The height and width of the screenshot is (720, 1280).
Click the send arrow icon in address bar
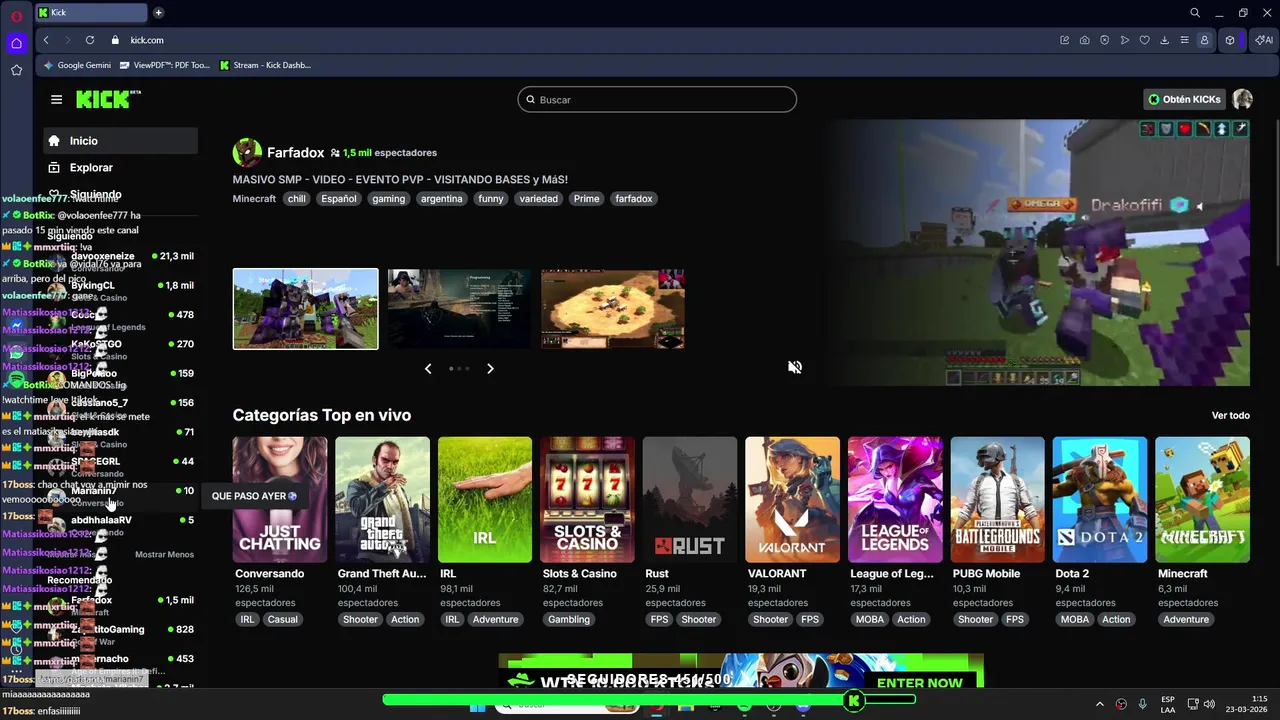[x=1125, y=40]
